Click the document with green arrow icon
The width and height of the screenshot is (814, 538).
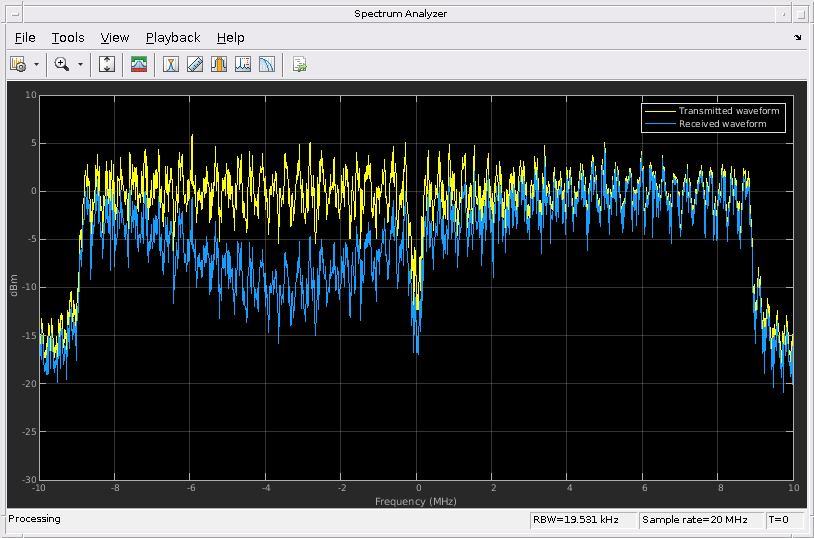pos(299,64)
